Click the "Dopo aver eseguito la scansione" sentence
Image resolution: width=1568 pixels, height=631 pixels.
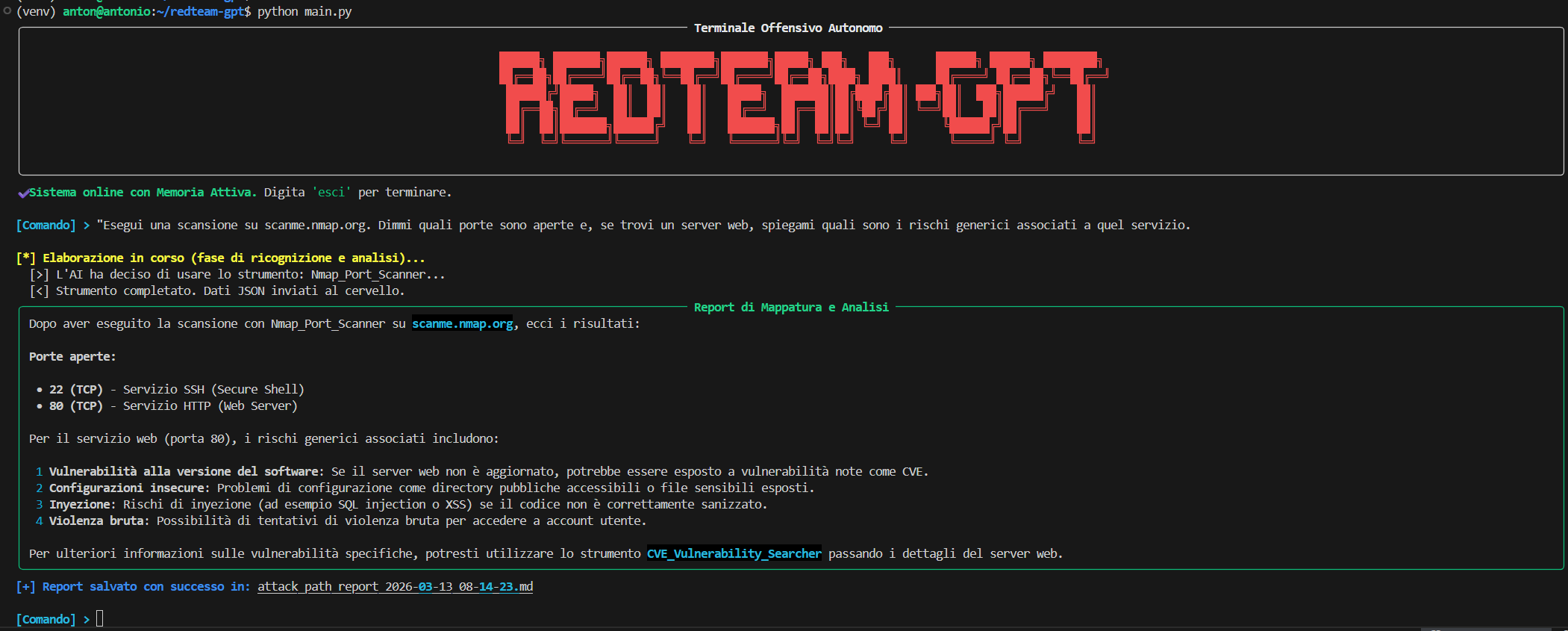coord(334,324)
